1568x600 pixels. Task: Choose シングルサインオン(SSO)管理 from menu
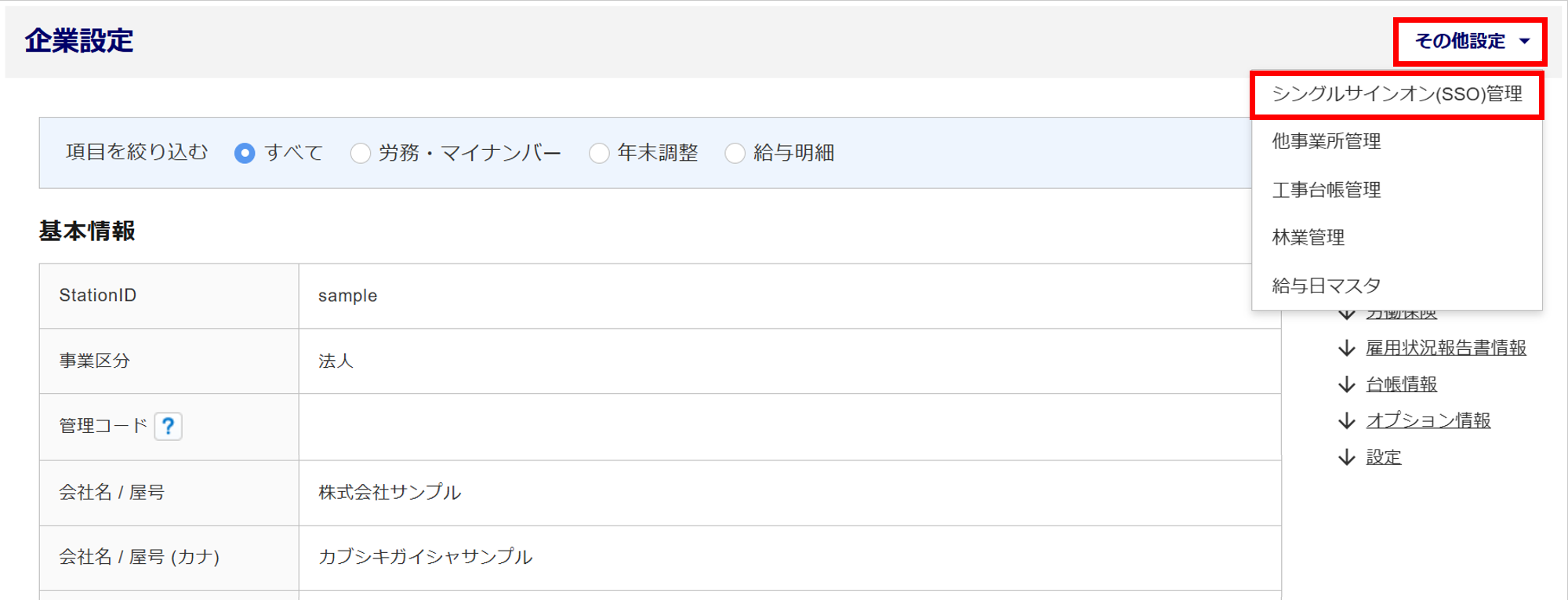[1396, 94]
